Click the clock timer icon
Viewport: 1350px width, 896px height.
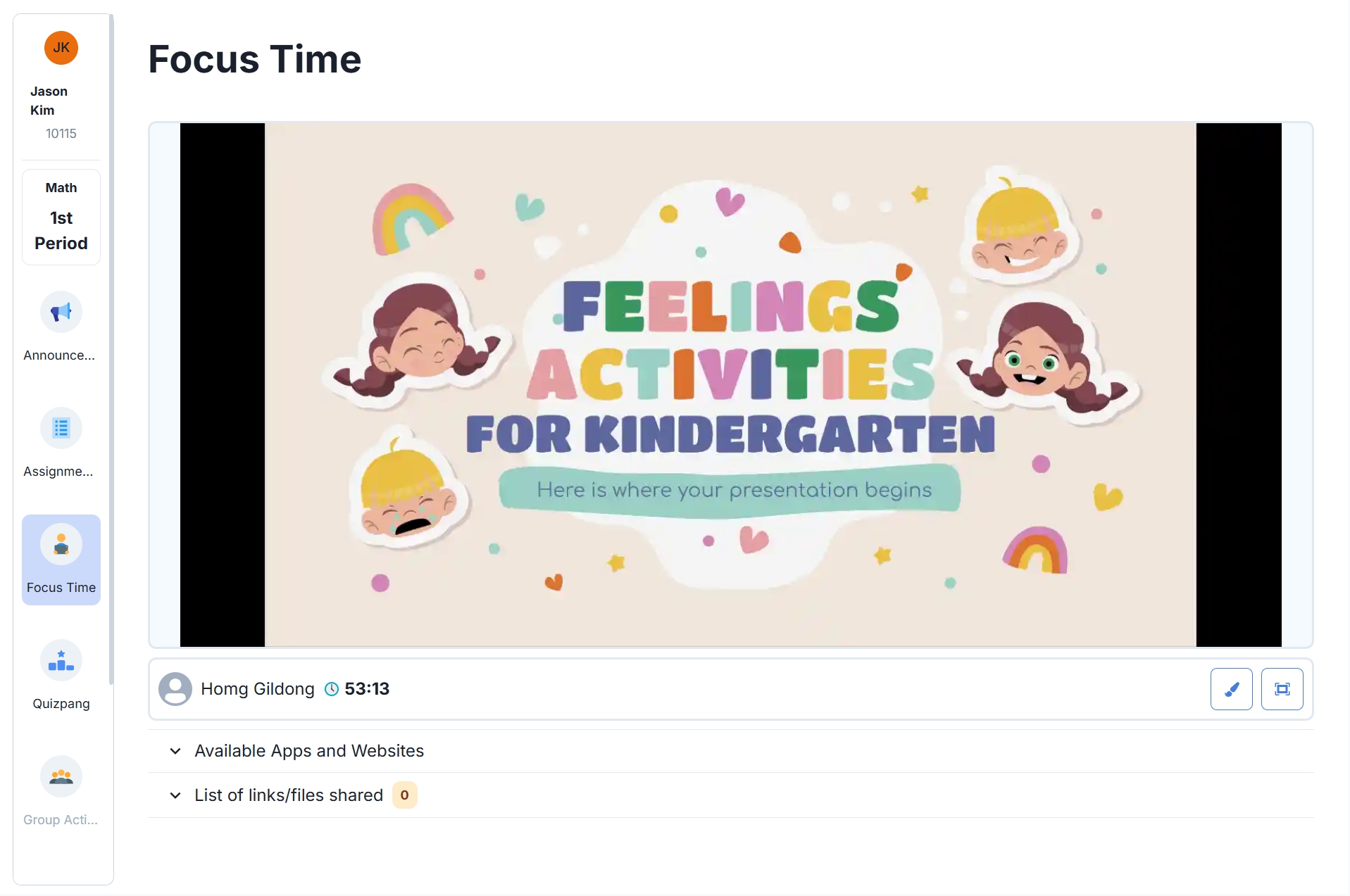[x=331, y=689]
